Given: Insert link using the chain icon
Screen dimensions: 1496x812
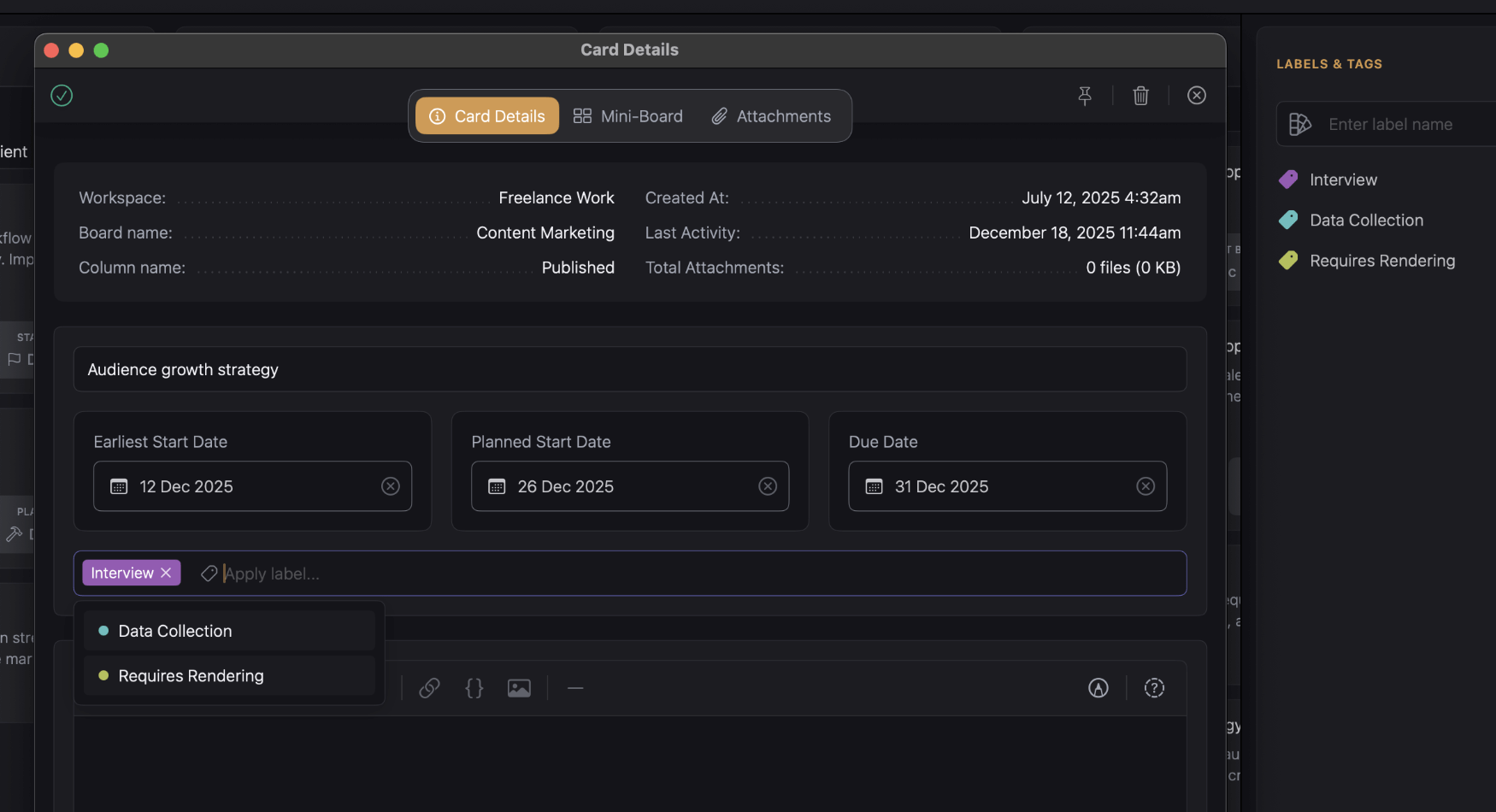Looking at the screenshot, I should [429, 688].
